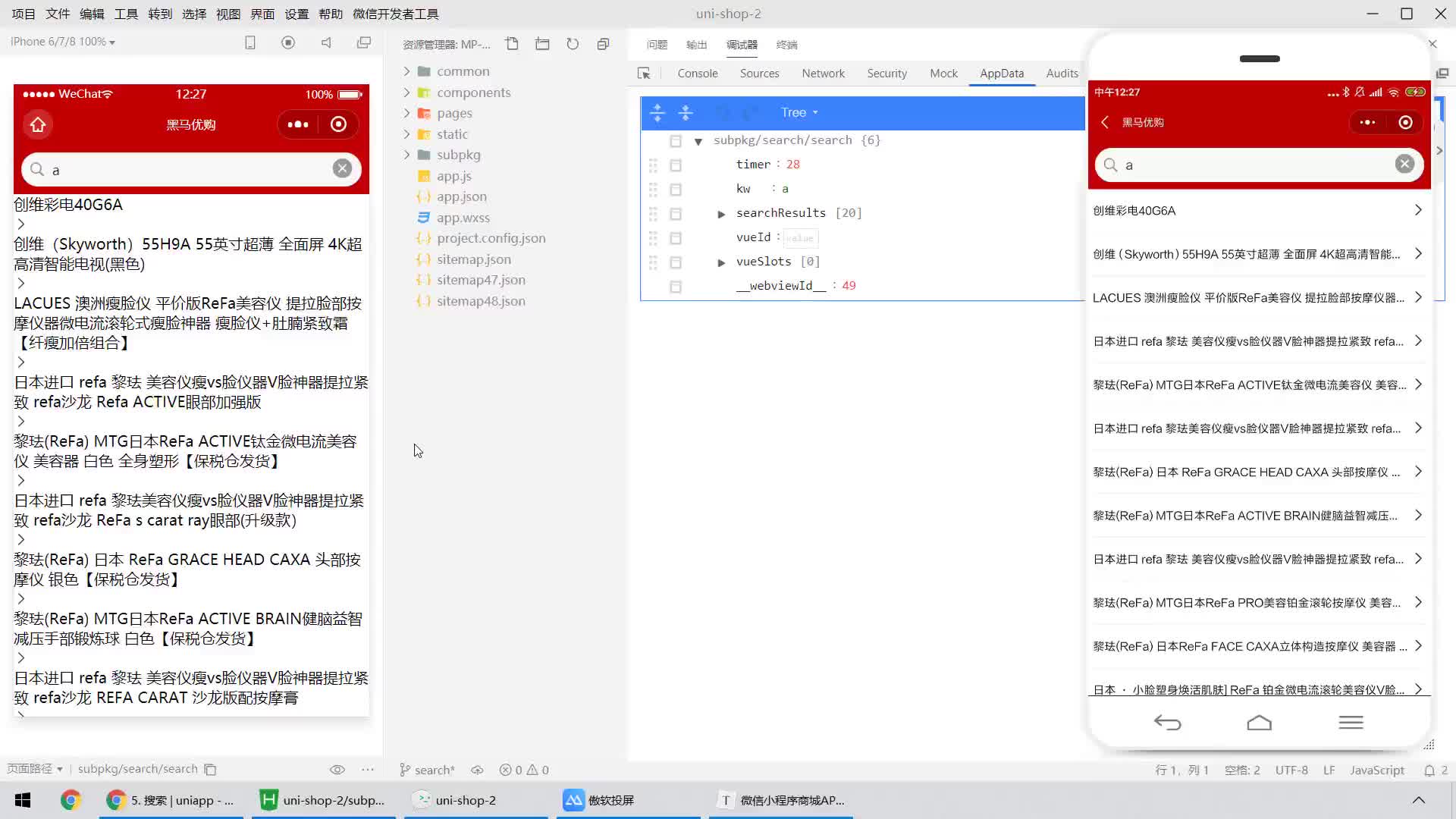Click the simulator capsule close circle button
The image size is (1456, 819).
click(338, 124)
